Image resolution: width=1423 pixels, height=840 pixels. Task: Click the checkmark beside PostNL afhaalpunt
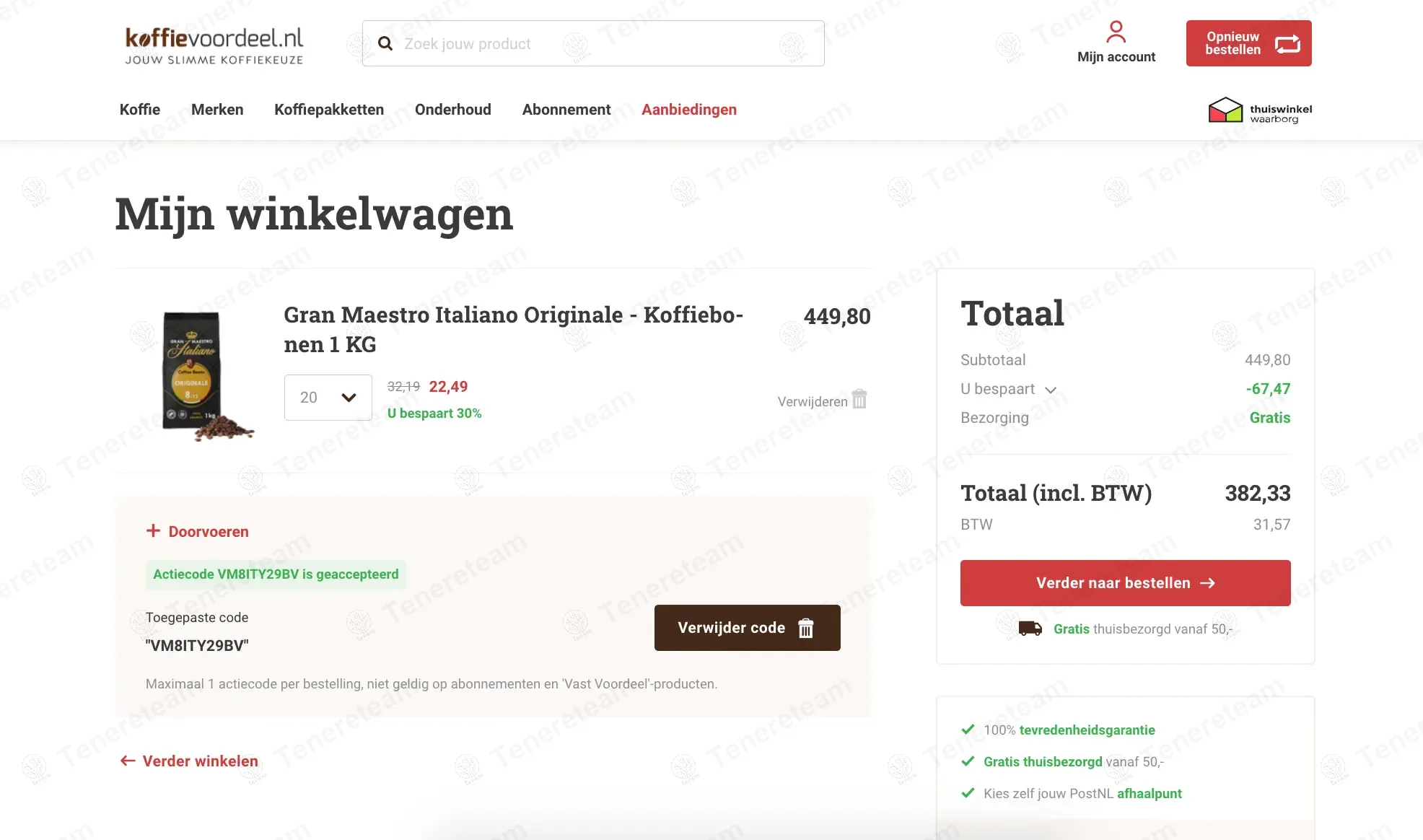click(968, 792)
